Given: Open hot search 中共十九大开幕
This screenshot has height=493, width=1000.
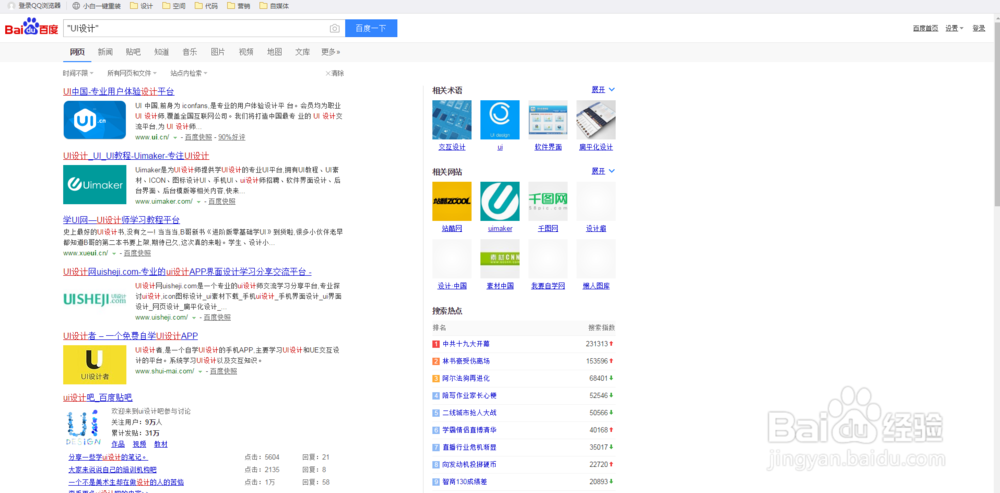Looking at the screenshot, I should point(466,344).
